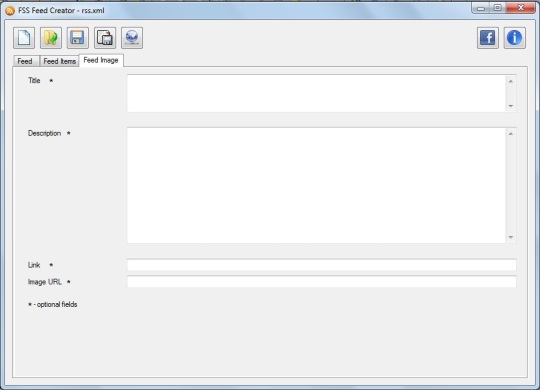
Task: Close the FSS Feed Creator window
Action: (x=520, y=8)
